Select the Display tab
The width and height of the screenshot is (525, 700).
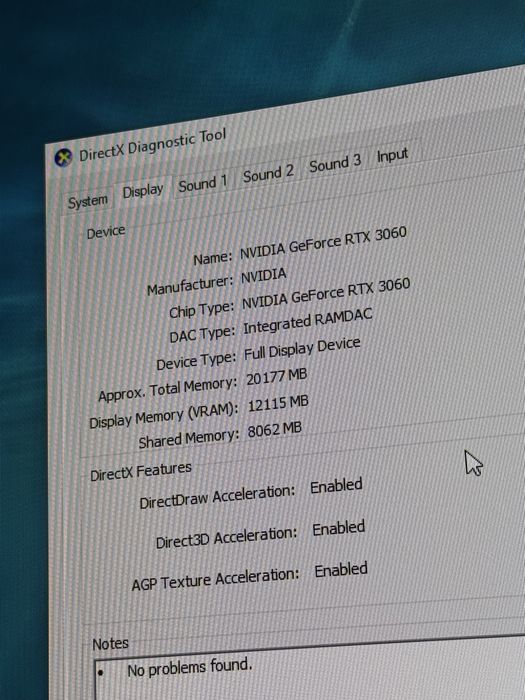pyautogui.click(x=143, y=191)
